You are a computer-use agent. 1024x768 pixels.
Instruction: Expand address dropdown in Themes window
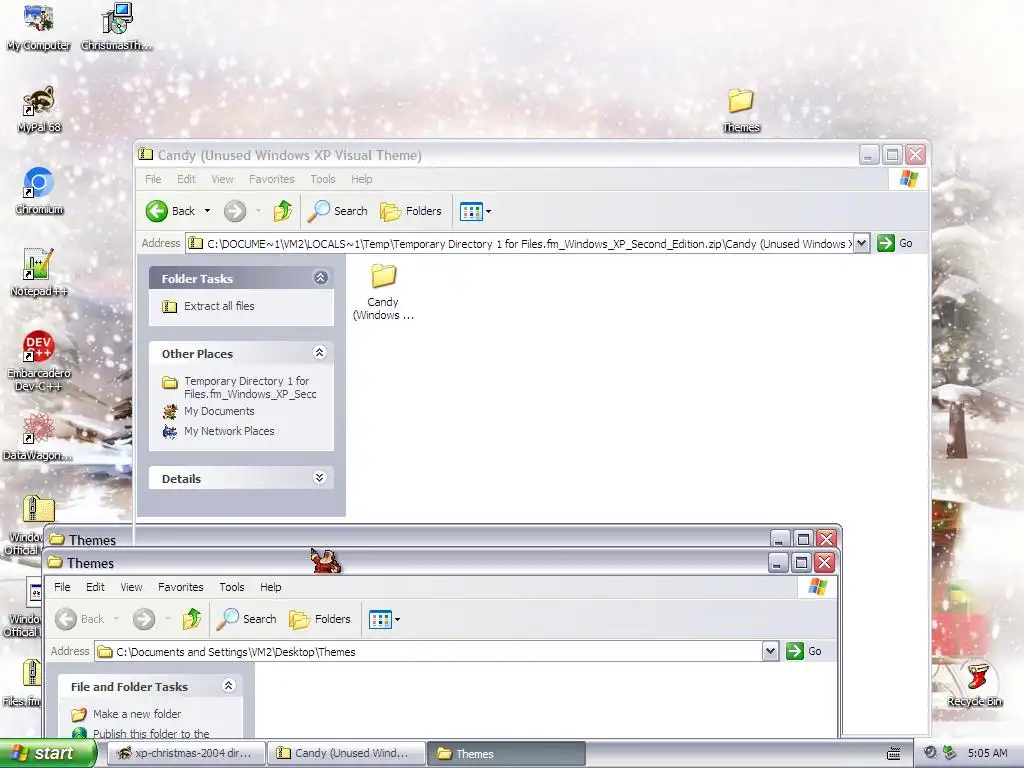[x=770, y=651]
